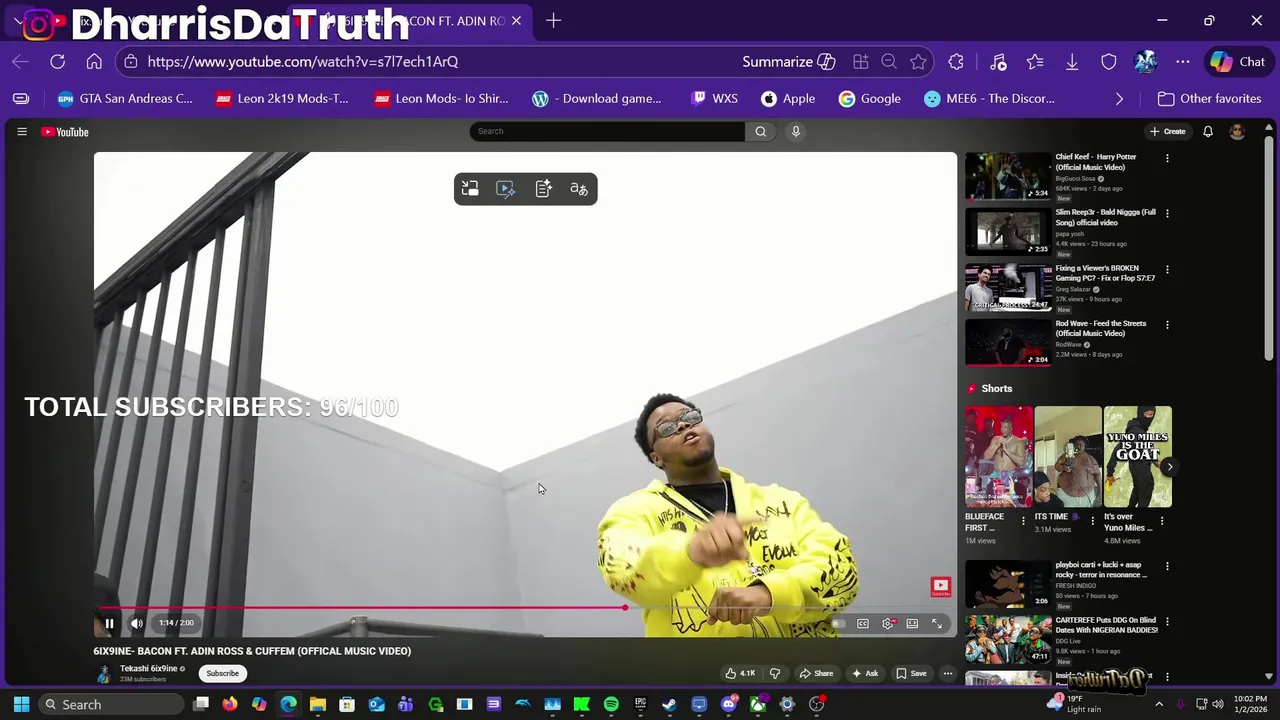
Task: Focus the YouTube search field
Action: (607, 131)
